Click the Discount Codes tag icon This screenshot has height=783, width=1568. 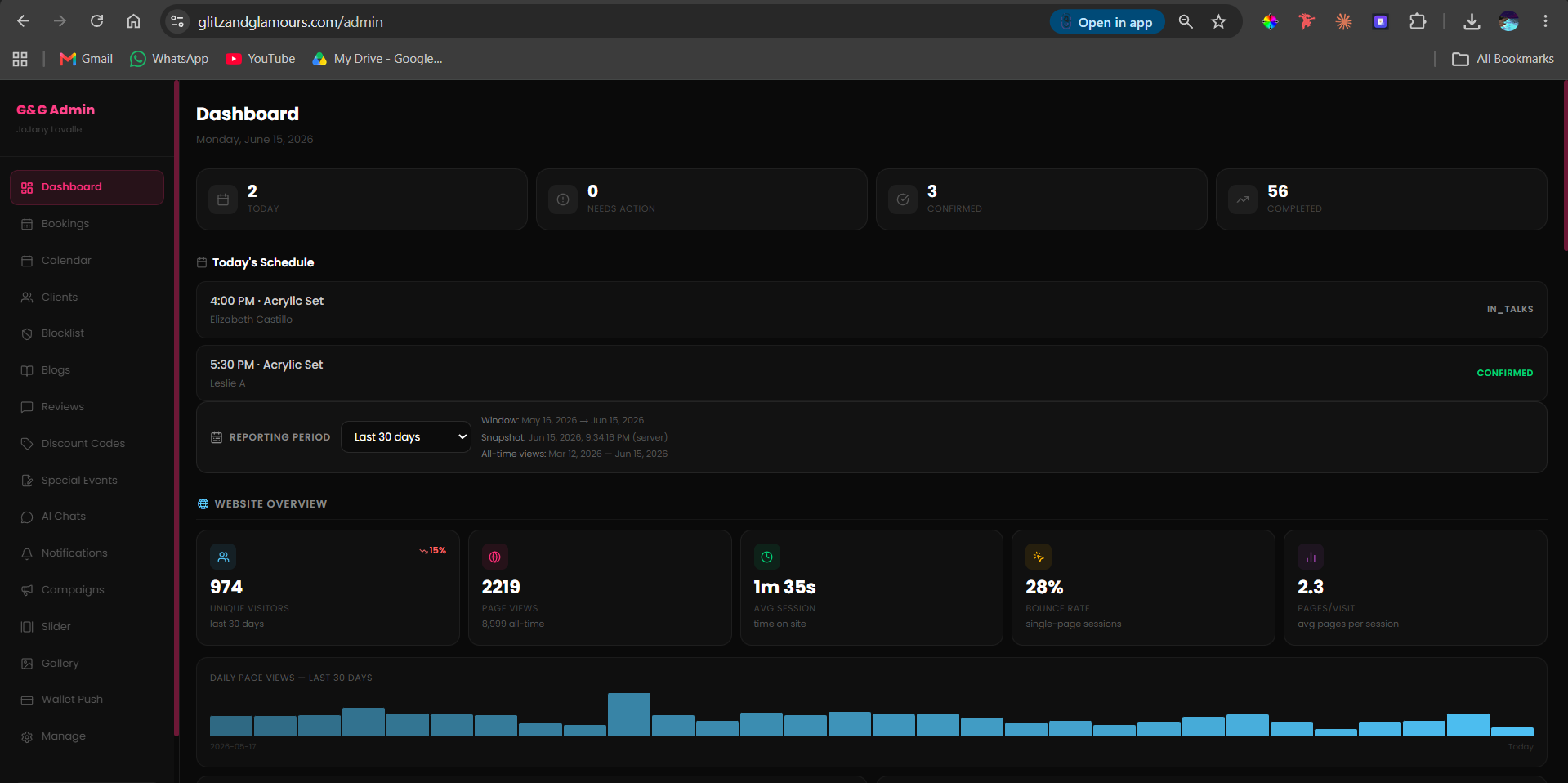point(27,444)
